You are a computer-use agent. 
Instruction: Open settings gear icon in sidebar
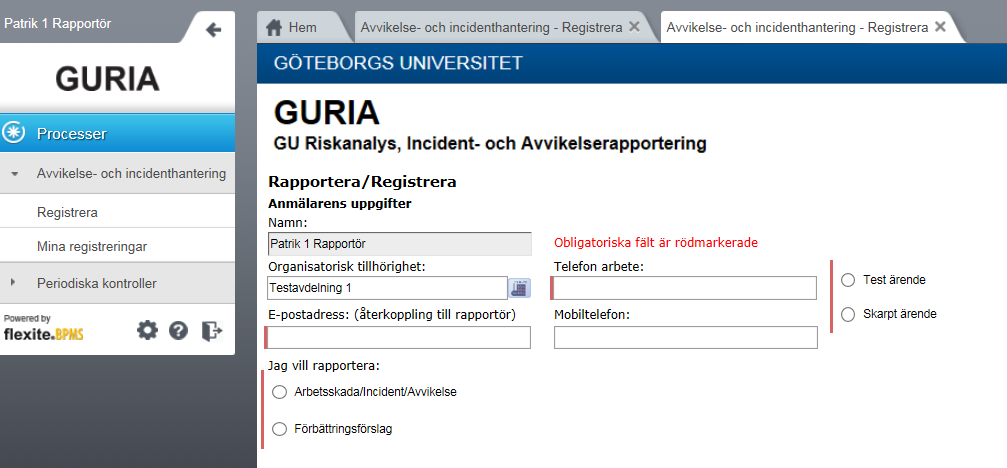(x=147, y=331)
